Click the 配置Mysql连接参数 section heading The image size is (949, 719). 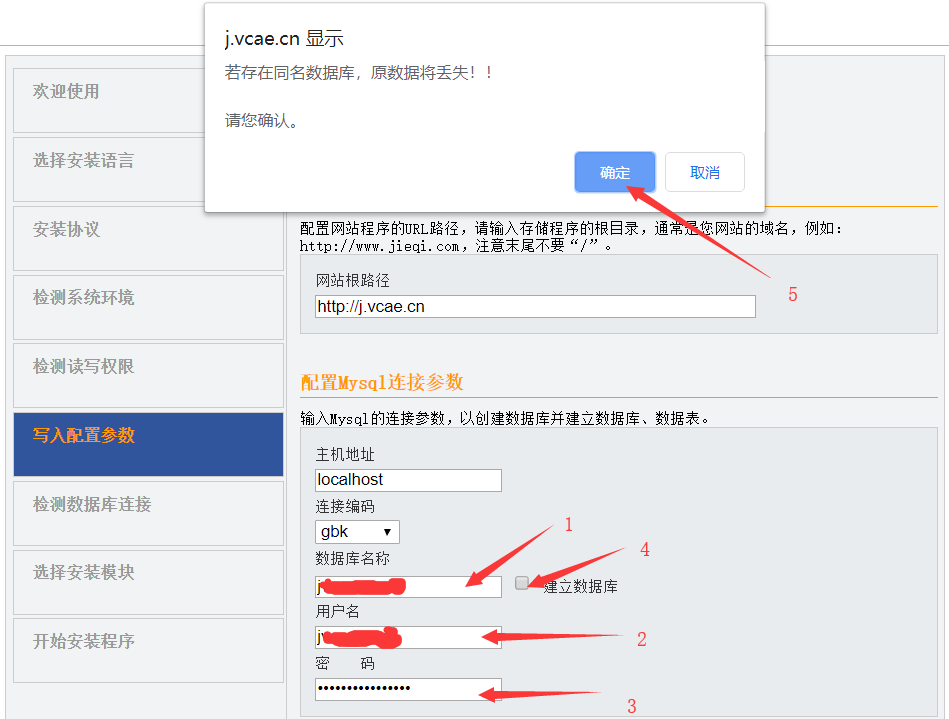click(381, 383)
